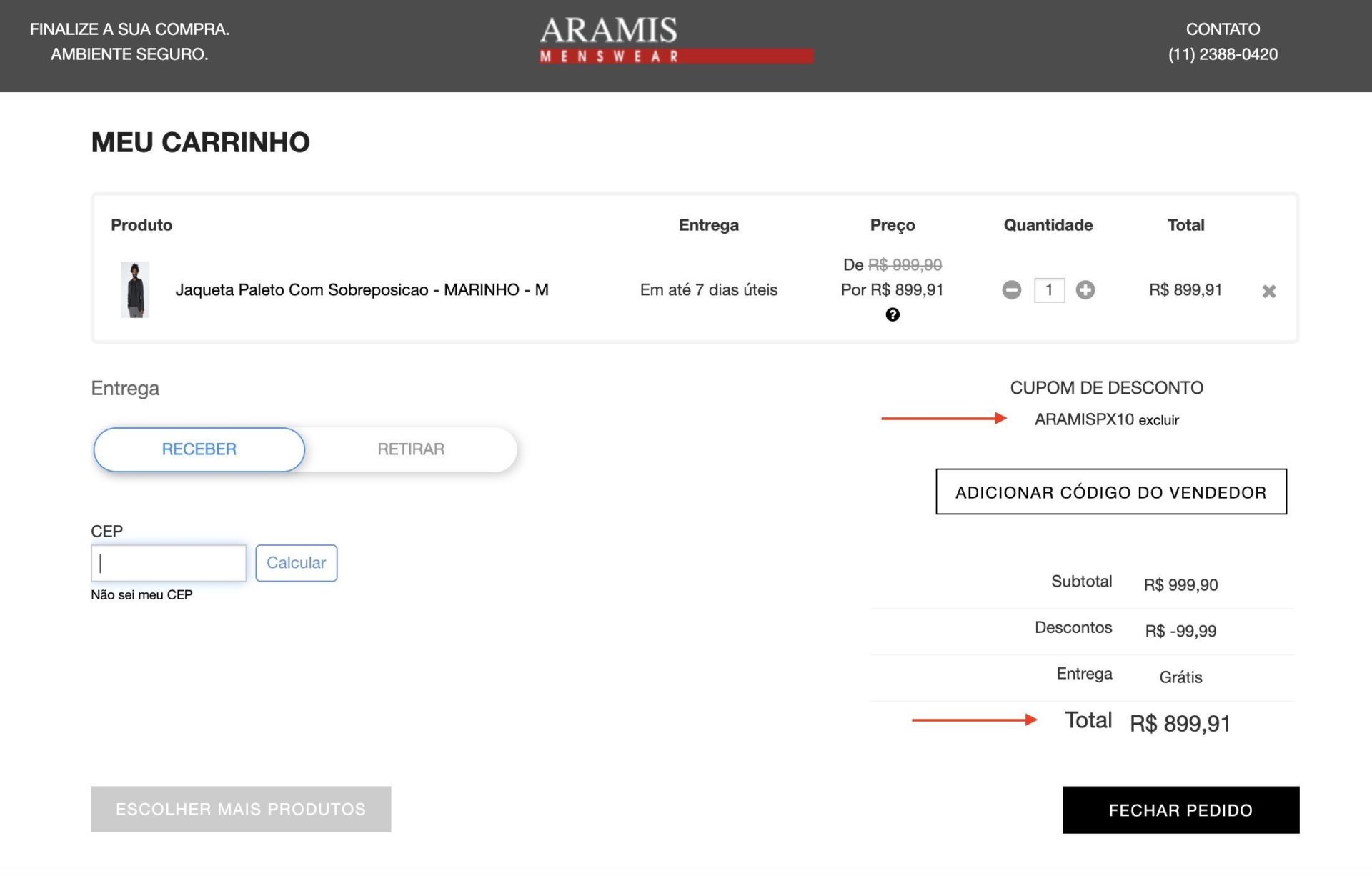Click the contact phone (11) 2388-0420

(x=1223, y=54)
